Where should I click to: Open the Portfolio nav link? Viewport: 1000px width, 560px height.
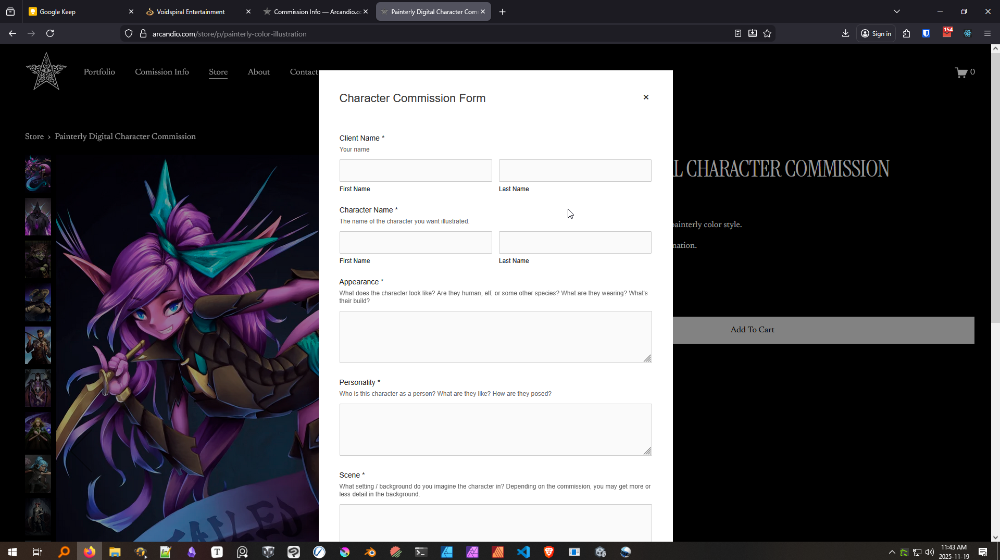point(99,72)
